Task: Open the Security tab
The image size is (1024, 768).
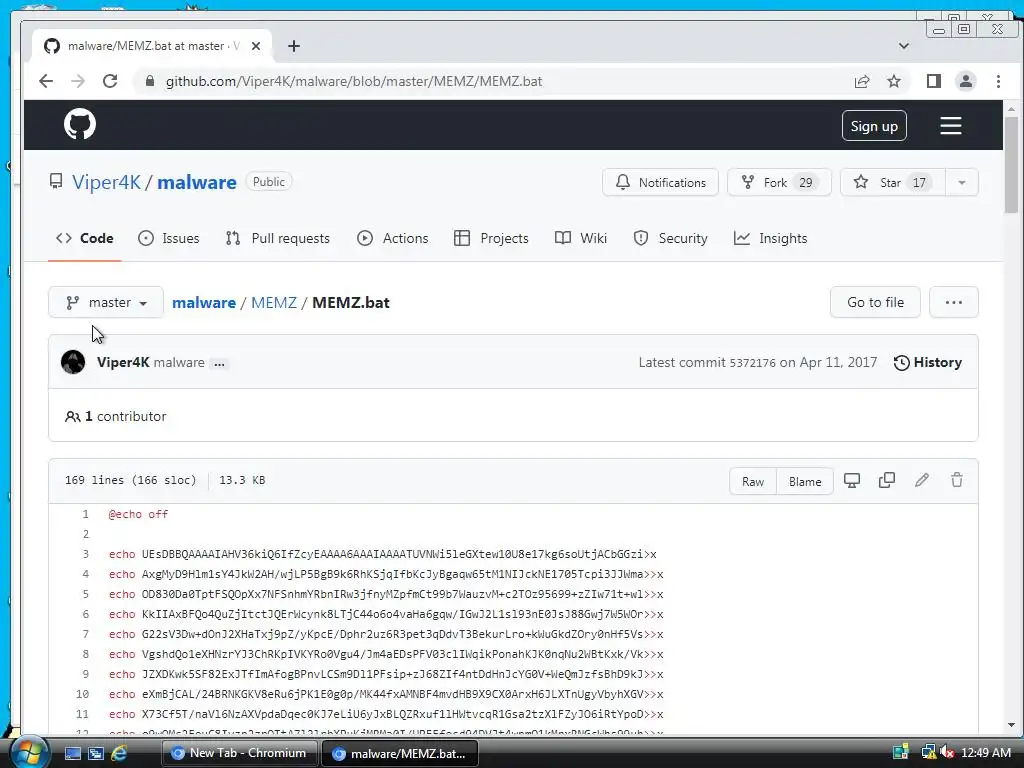Action: pos(670,238)
